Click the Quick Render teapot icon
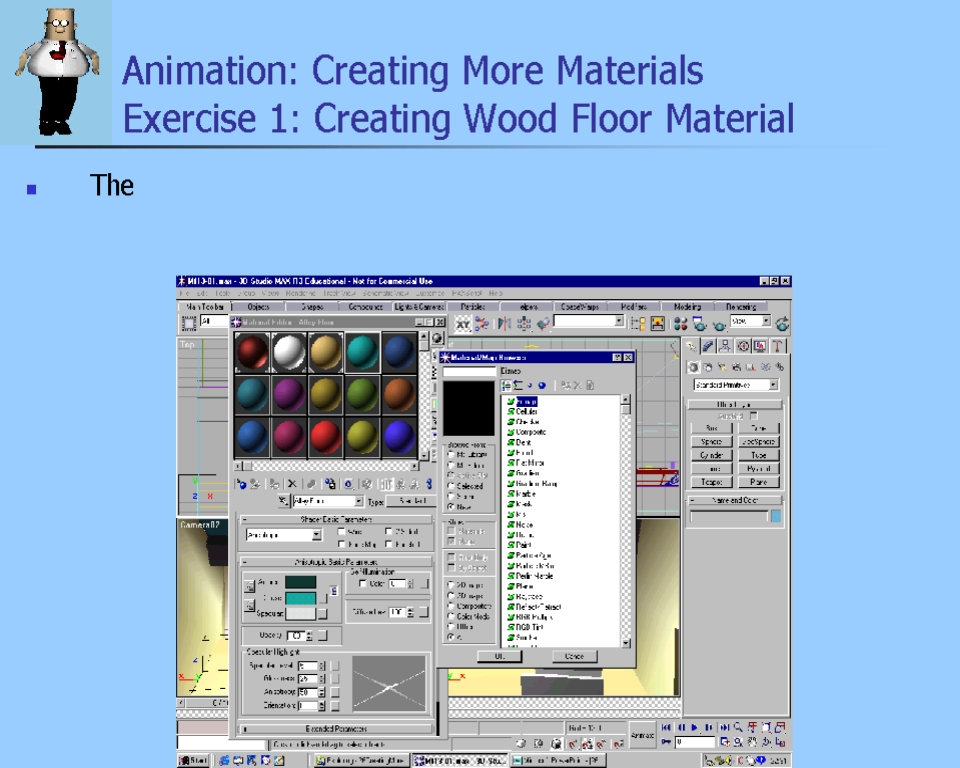This screenshot has height=768, width=960. [719, 323]
